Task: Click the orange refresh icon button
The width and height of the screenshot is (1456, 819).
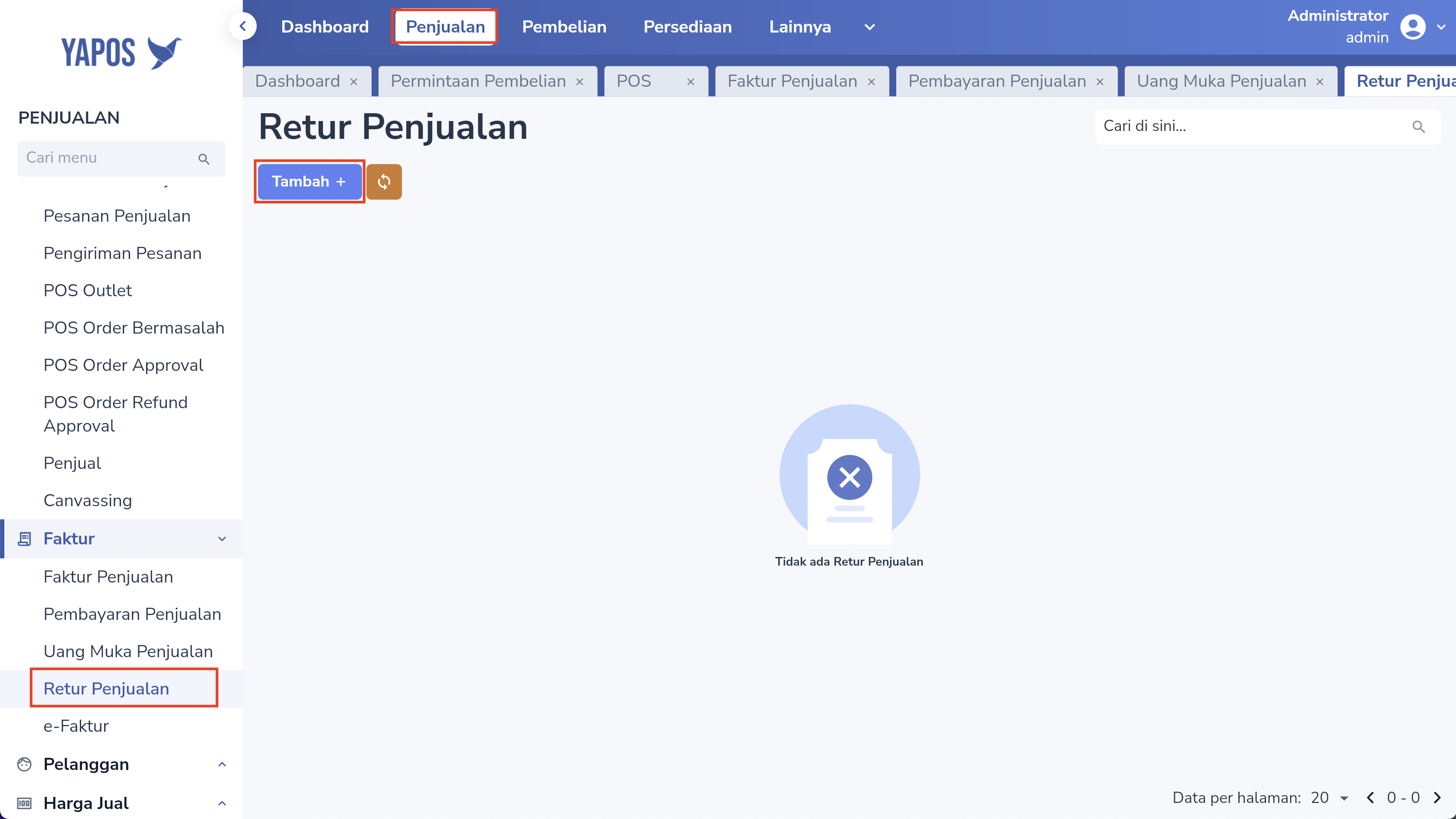Action: pos(384,182)
